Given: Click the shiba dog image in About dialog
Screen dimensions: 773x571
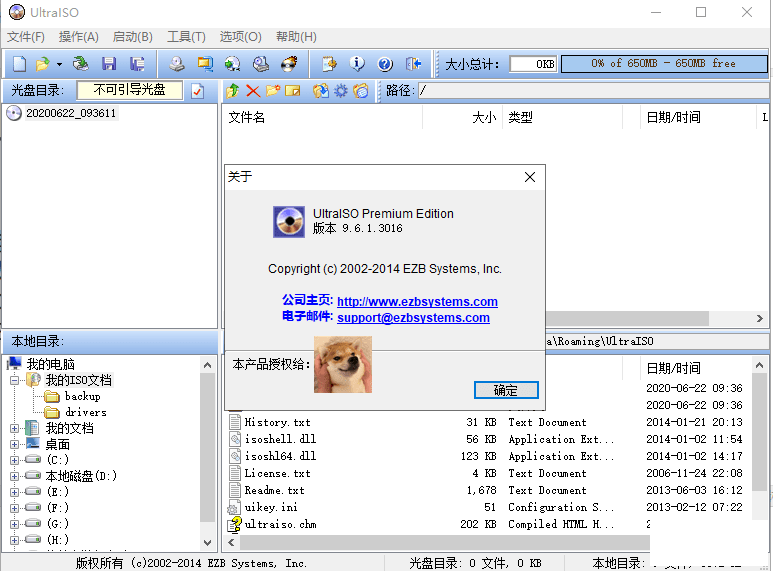Looking at the screenshot, I should pyautogui.click(x=343, y=365).
